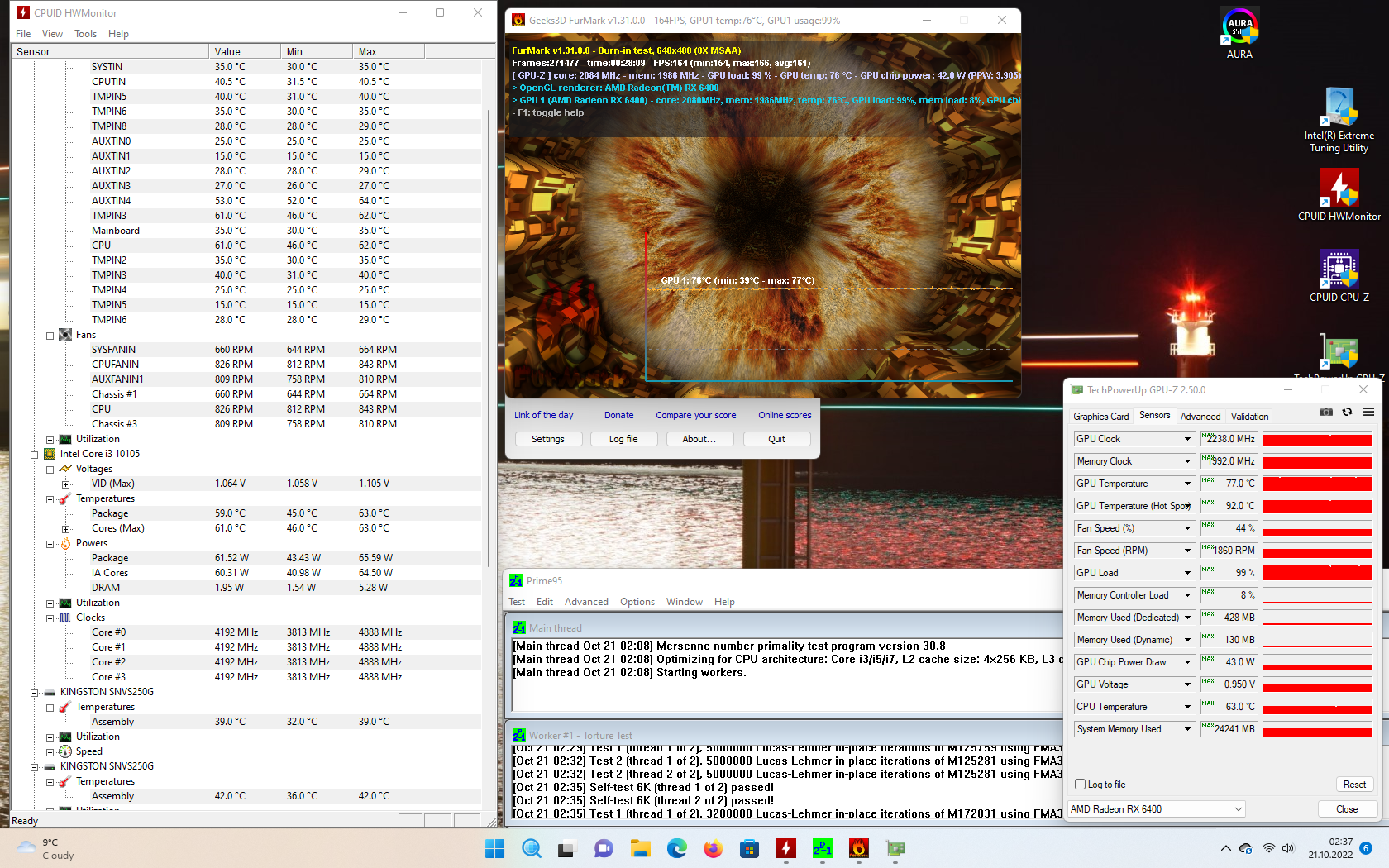Collapse the Clocks node
Image resolution: width=1389 pixels, height=868 pixels.
(x=50, y=618)
